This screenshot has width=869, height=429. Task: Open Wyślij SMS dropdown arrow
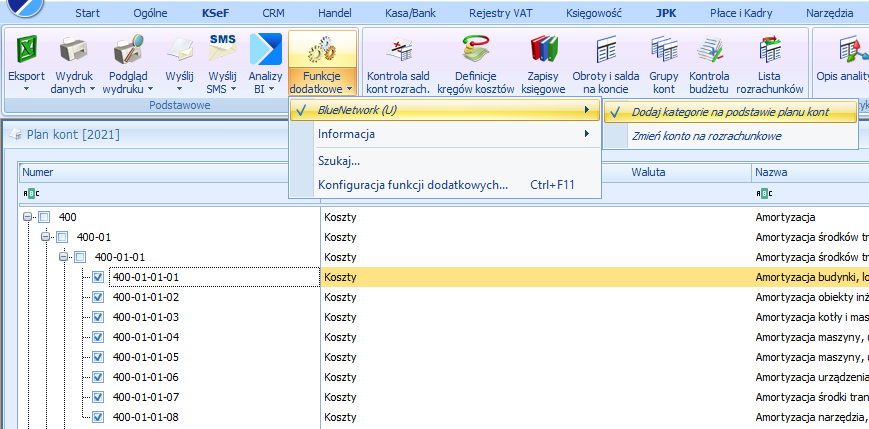[233, 89]
